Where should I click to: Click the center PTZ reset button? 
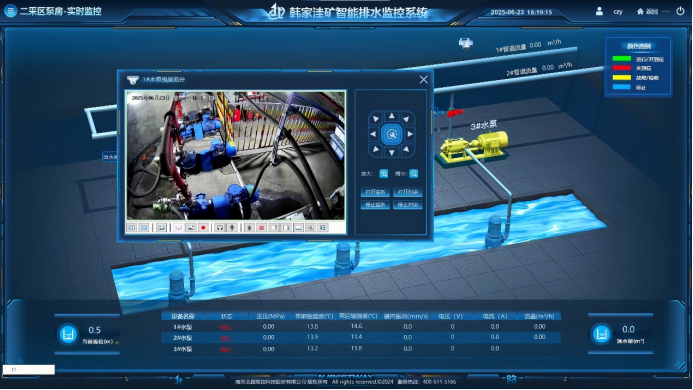click(392, 134)
